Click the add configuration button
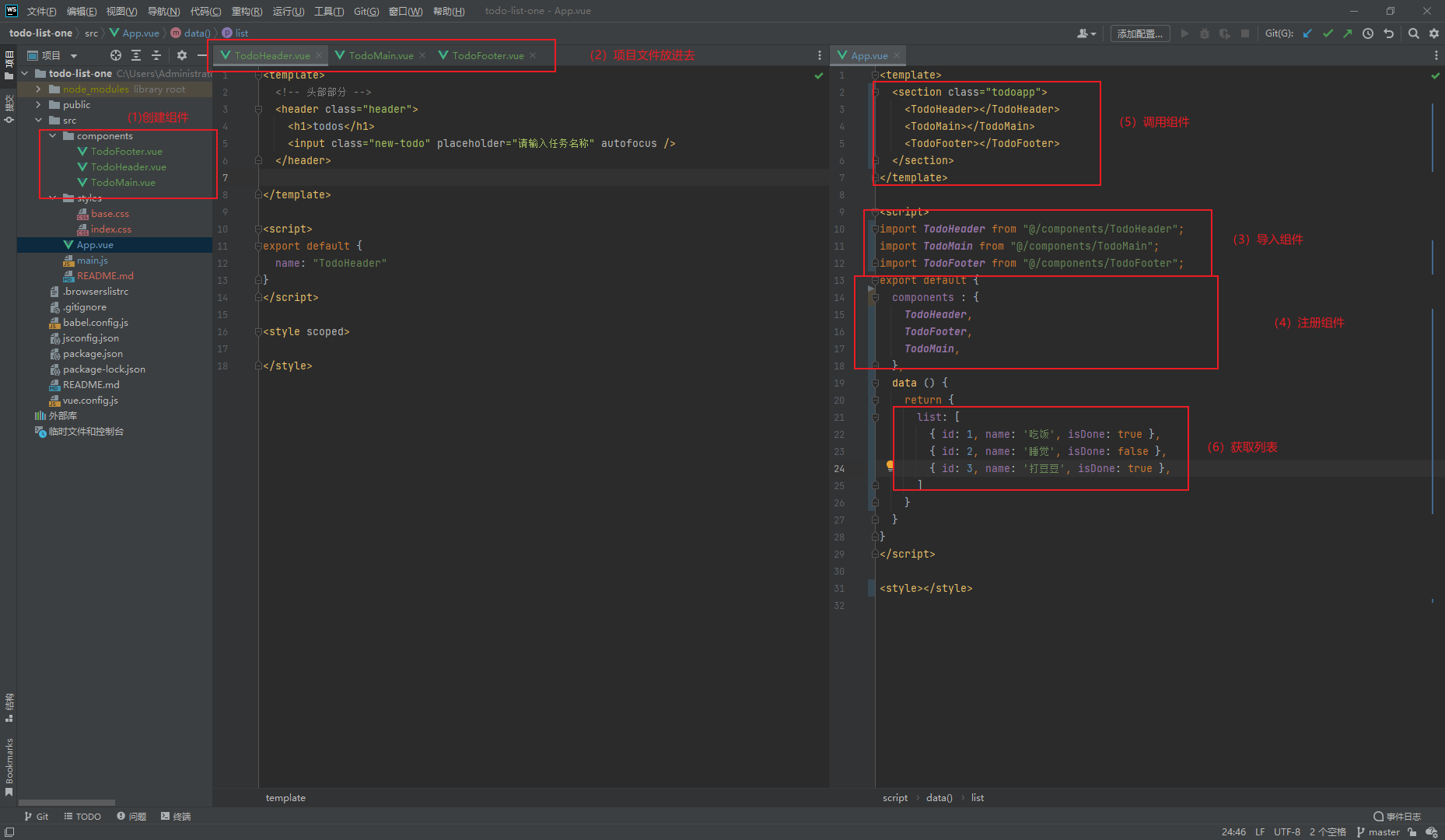Screen dimensions: 1445x840 [x=1139, y=33]
